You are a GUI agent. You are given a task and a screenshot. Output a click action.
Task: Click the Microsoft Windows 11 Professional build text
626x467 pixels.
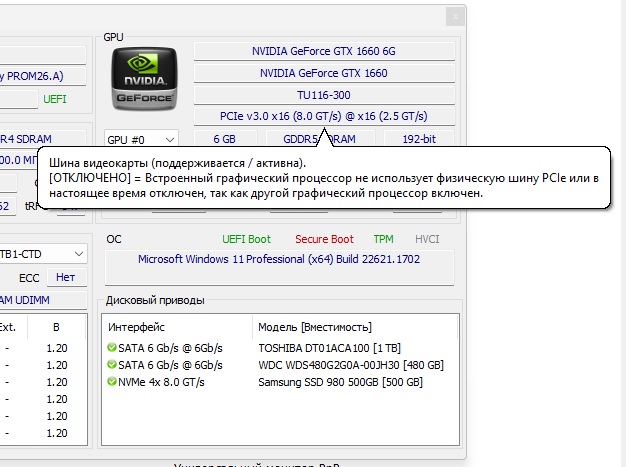[279, 259]
